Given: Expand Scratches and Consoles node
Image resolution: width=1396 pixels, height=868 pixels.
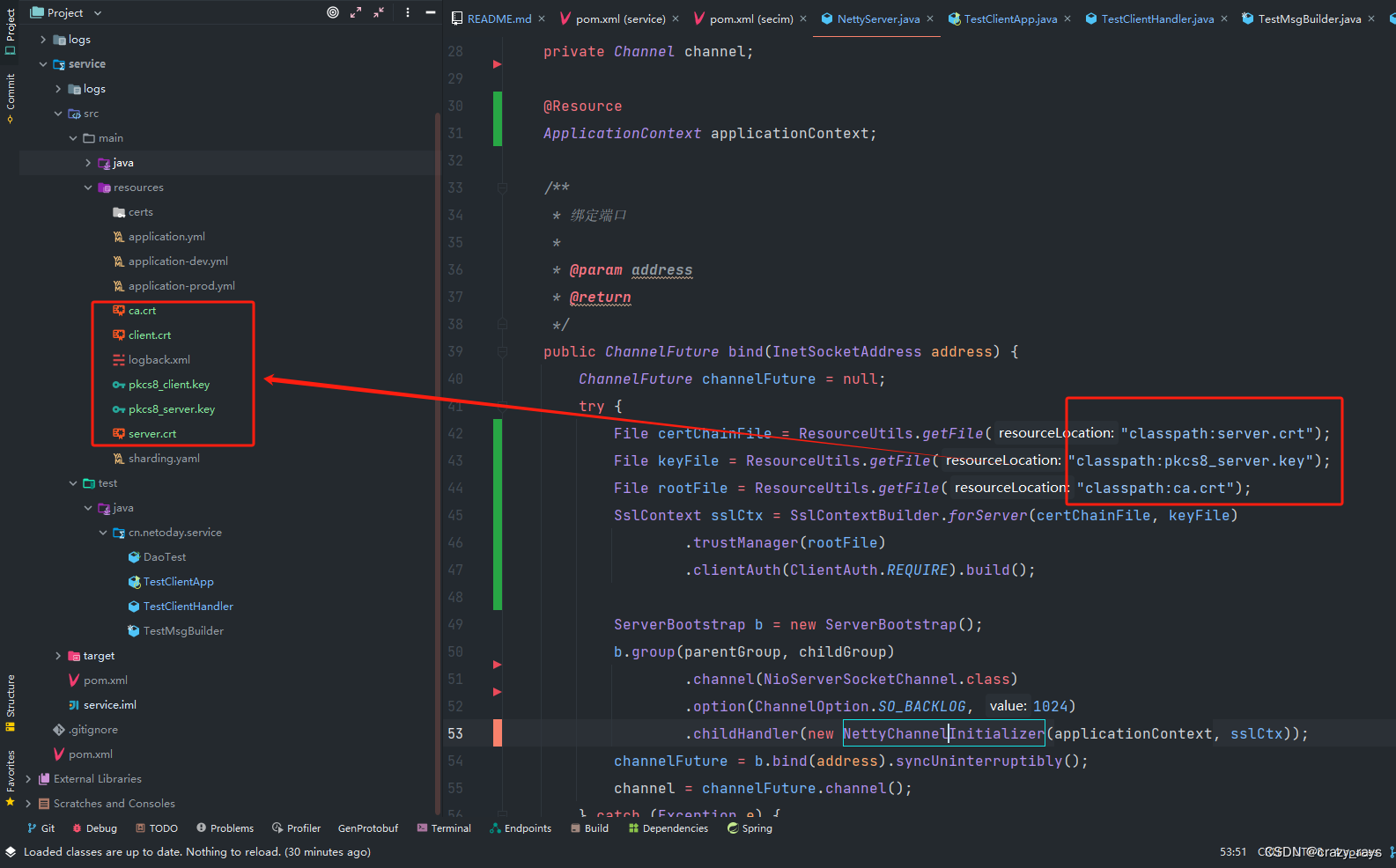Looking at the screenshot, I should coord(28,804).
